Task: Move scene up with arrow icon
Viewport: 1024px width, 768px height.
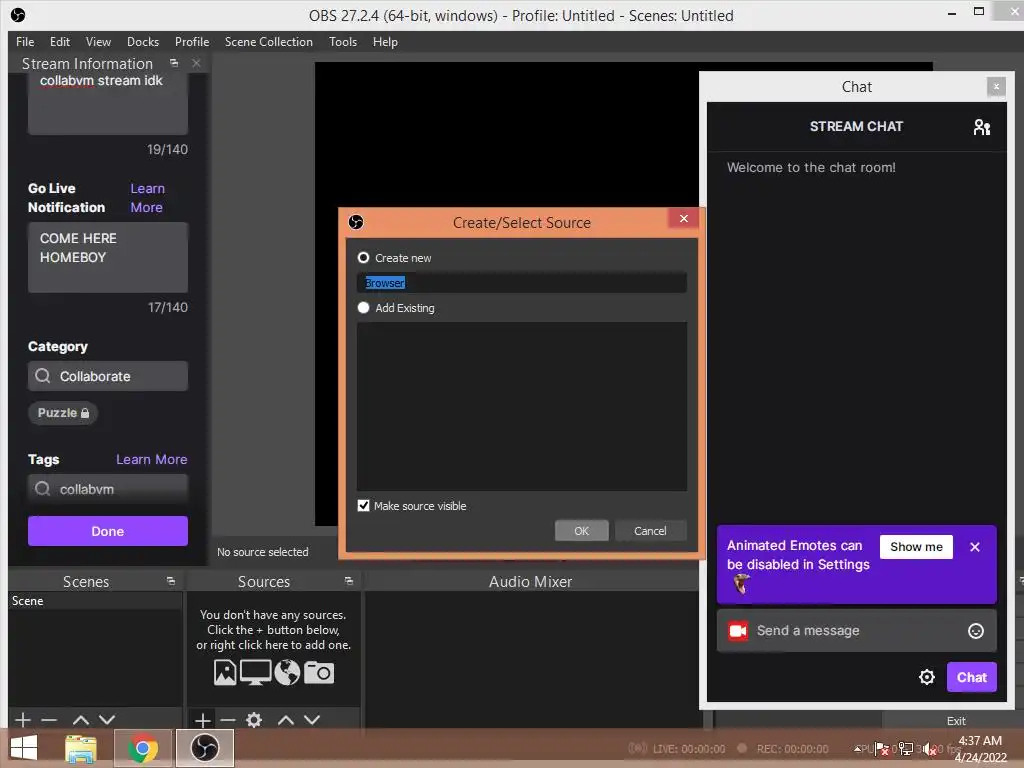Action: point(80,720)
